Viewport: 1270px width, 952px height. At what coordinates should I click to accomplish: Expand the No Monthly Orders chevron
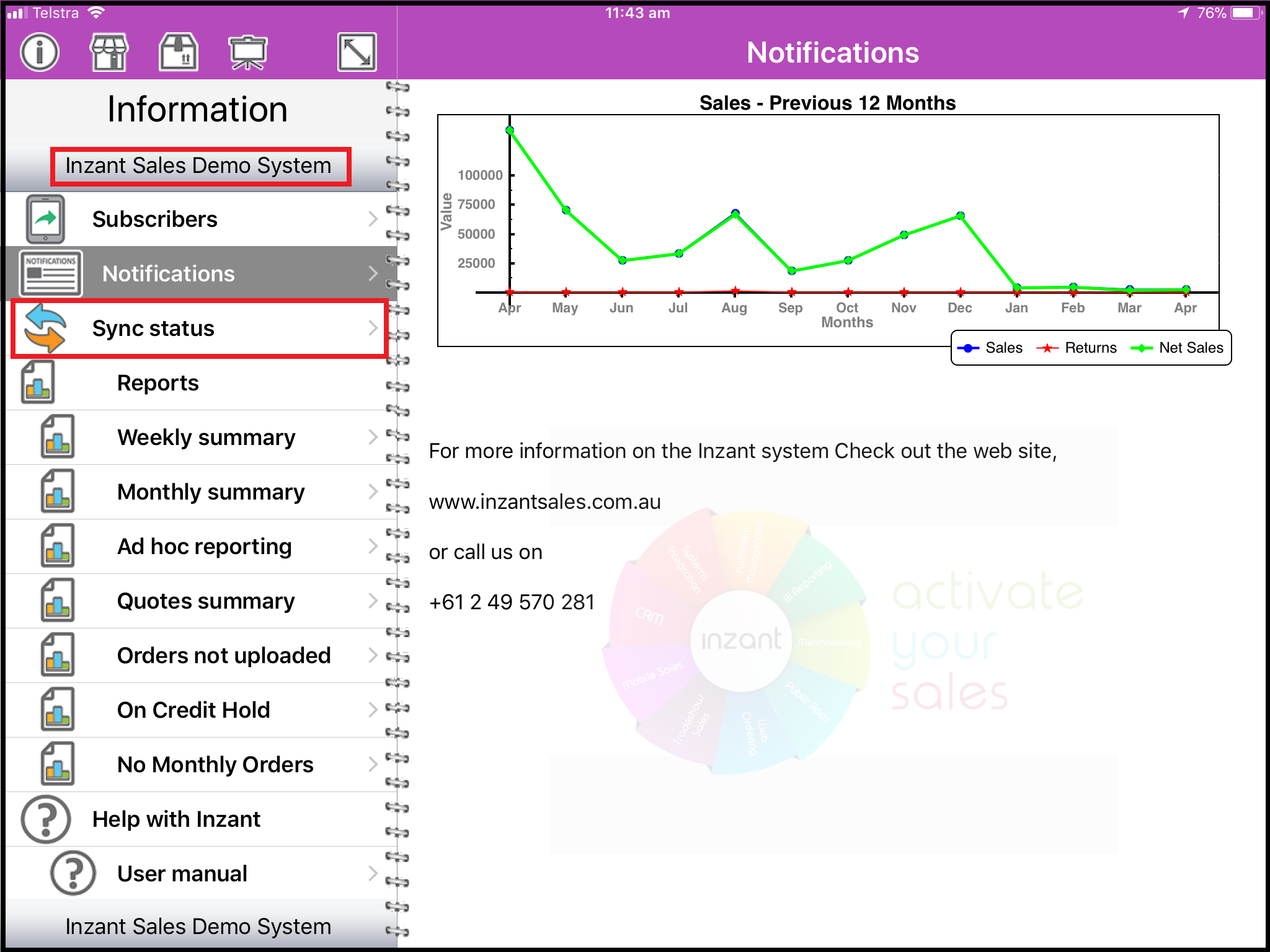[373, 764]
